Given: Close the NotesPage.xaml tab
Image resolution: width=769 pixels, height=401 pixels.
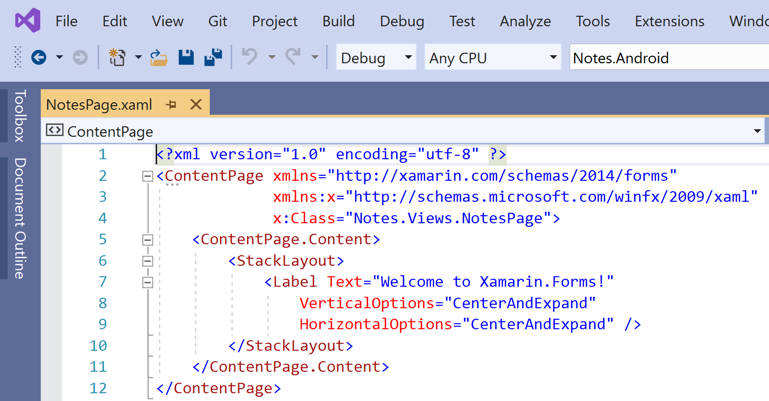Looking at the screenshot, I should (x=196, y=104).
